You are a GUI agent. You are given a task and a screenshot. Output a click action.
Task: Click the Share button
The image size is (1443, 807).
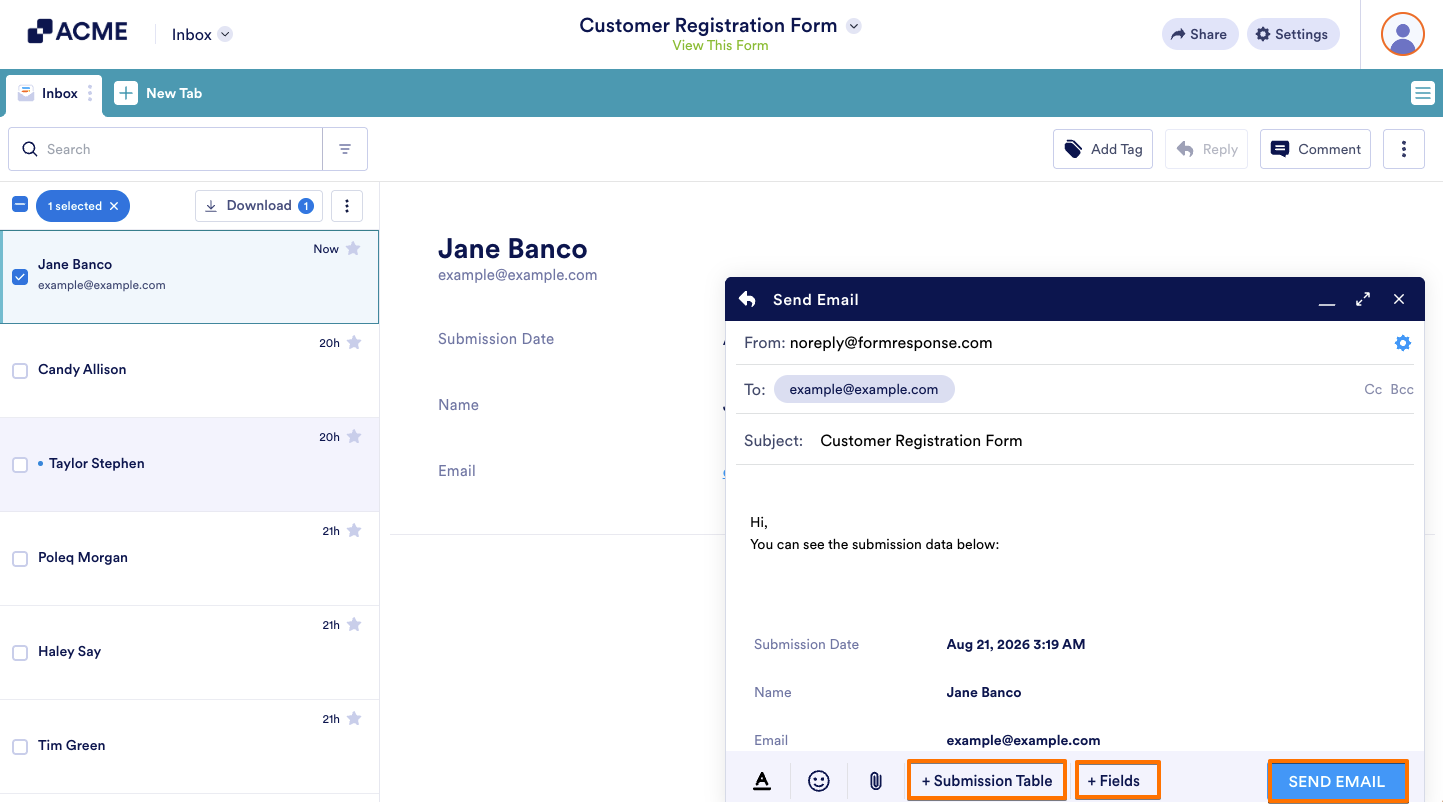pyautogui.click(x=1200, y=34)
